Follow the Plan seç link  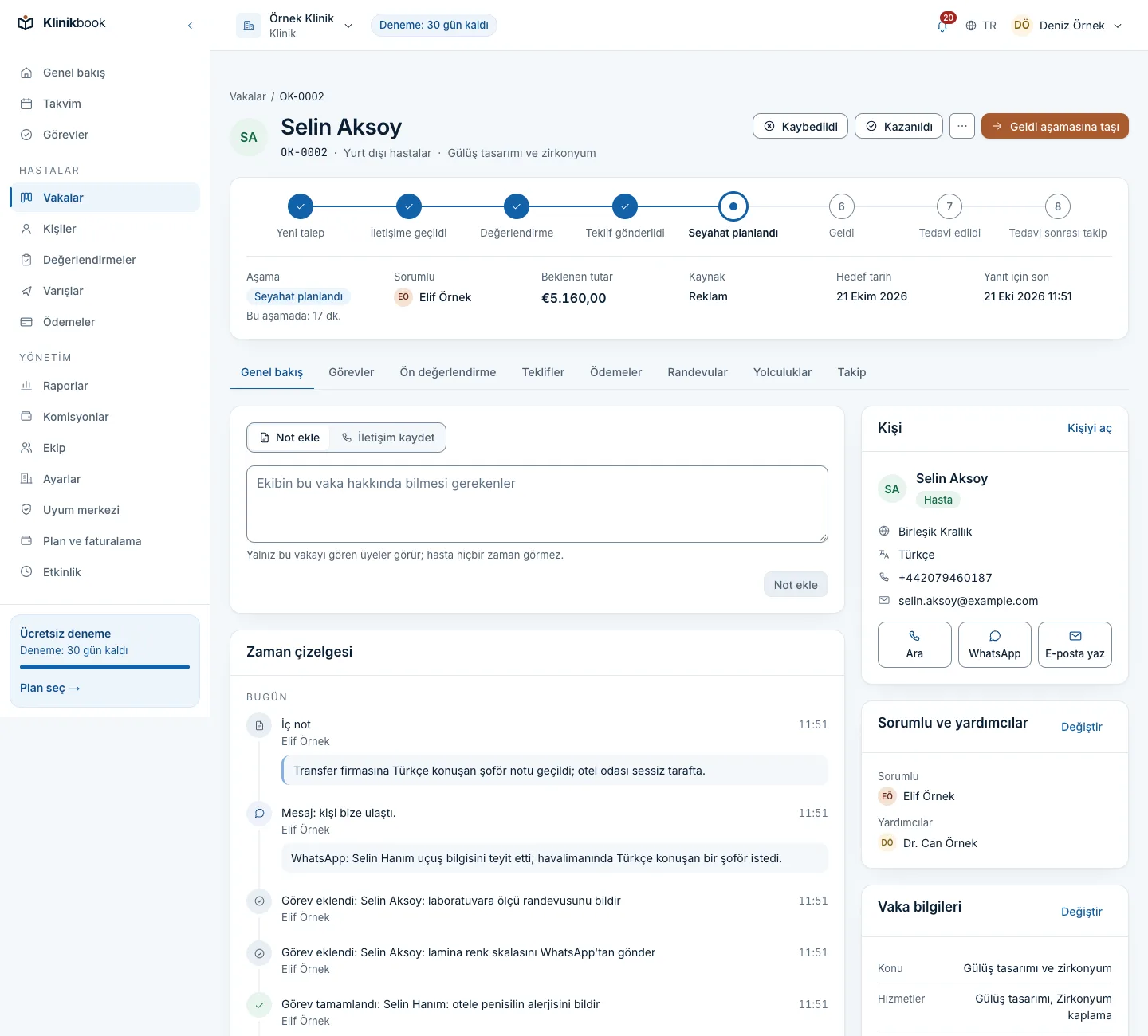(x=50, y=688)
